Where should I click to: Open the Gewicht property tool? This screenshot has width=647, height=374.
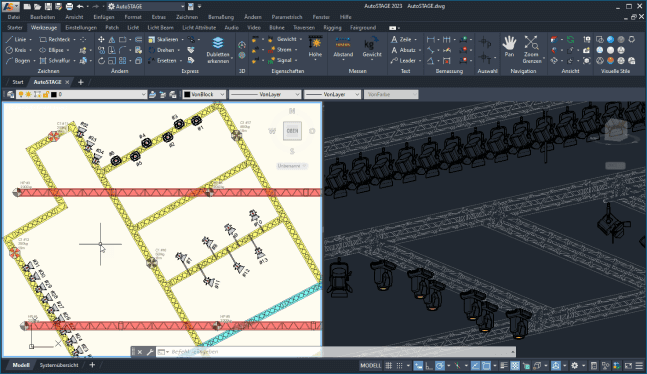point(282,39)
